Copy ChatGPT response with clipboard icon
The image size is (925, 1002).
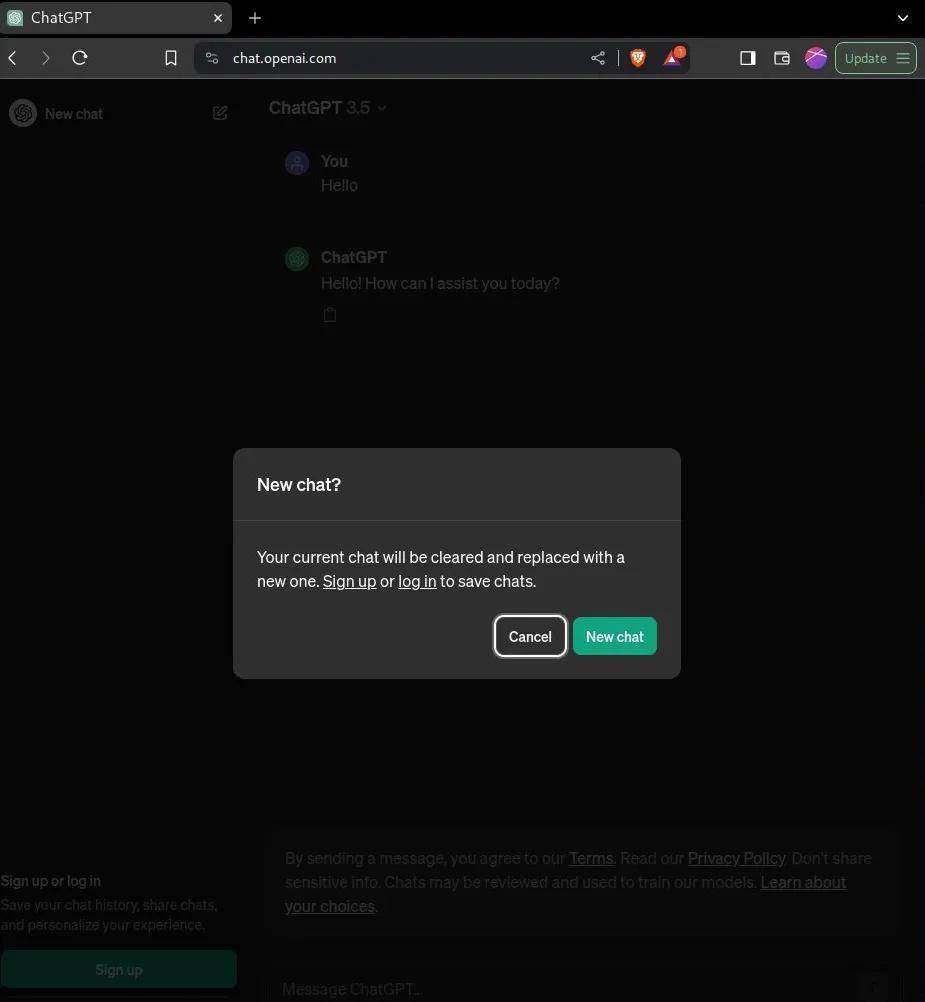click(330, 314)
